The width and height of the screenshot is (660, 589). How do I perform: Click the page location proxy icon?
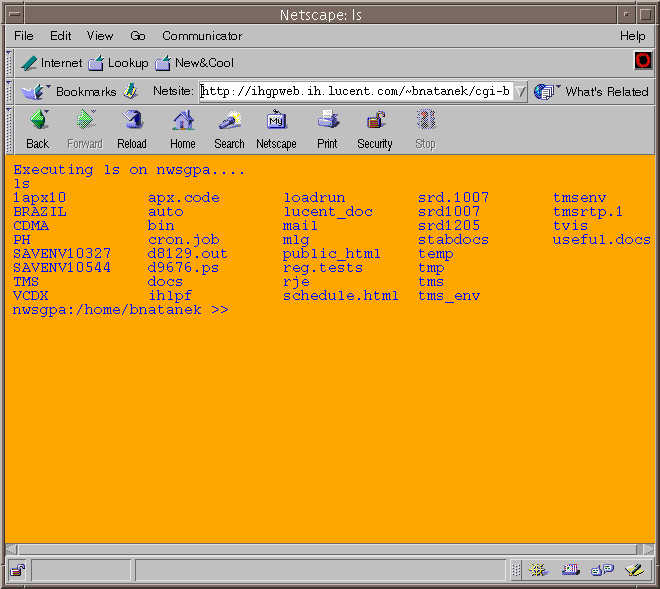[131, 91]
